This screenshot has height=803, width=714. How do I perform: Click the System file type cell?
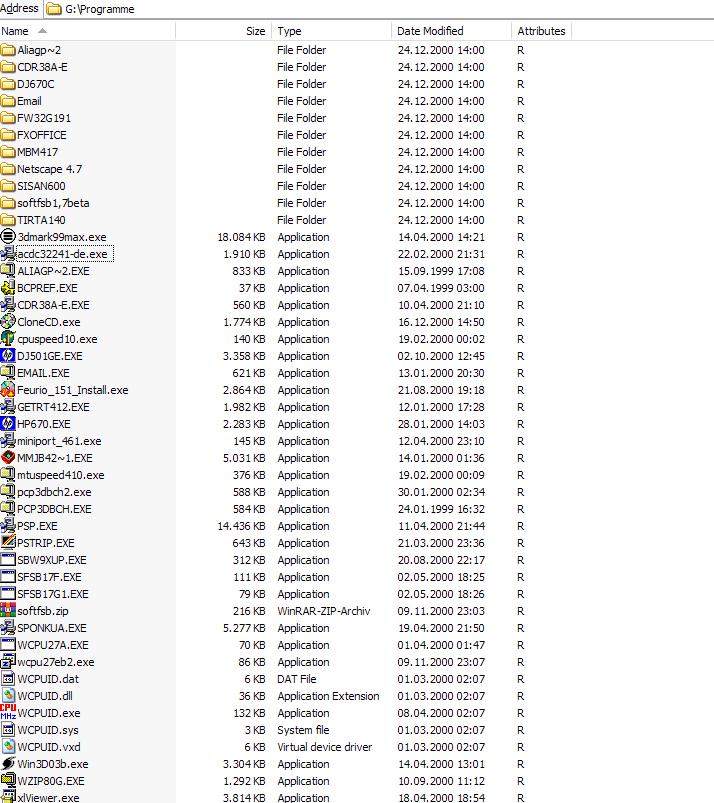click(x=303, y=730)
